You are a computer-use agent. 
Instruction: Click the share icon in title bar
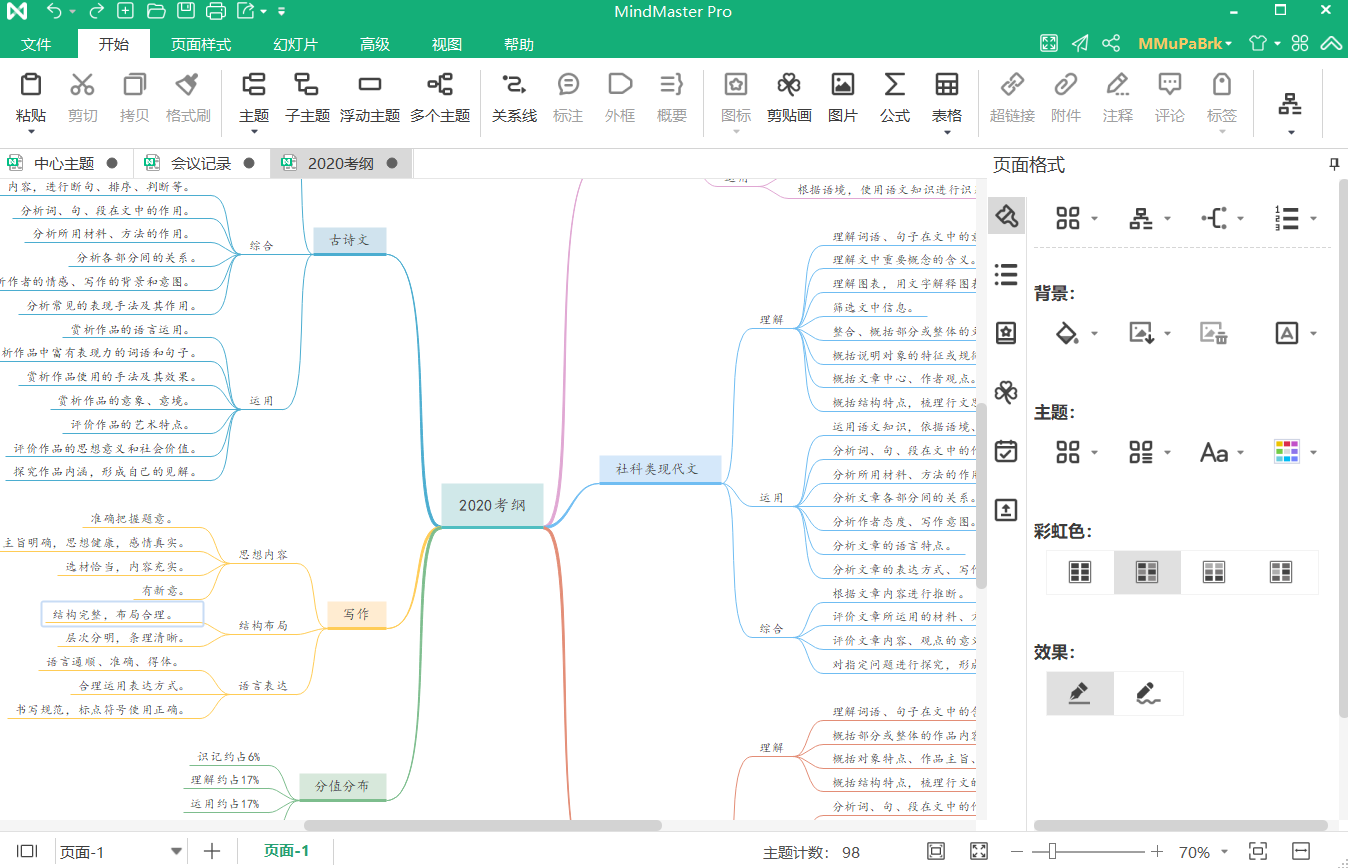pyautogui.click(x=1111, y=43)
